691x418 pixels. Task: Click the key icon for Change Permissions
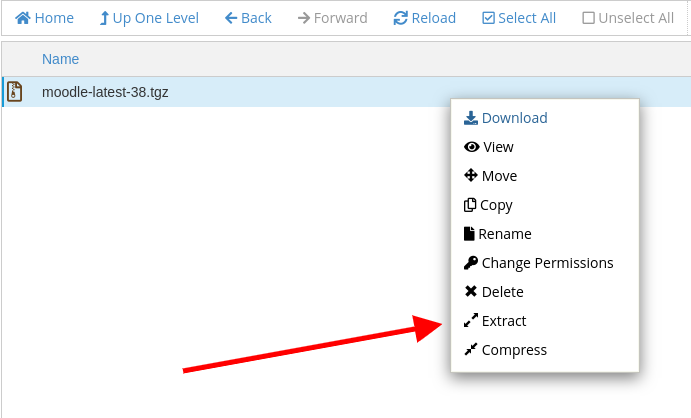pos(471,263)
